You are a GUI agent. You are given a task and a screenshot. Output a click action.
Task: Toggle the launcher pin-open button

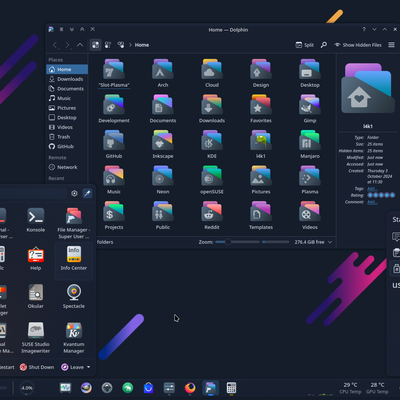tap(87, 193)
